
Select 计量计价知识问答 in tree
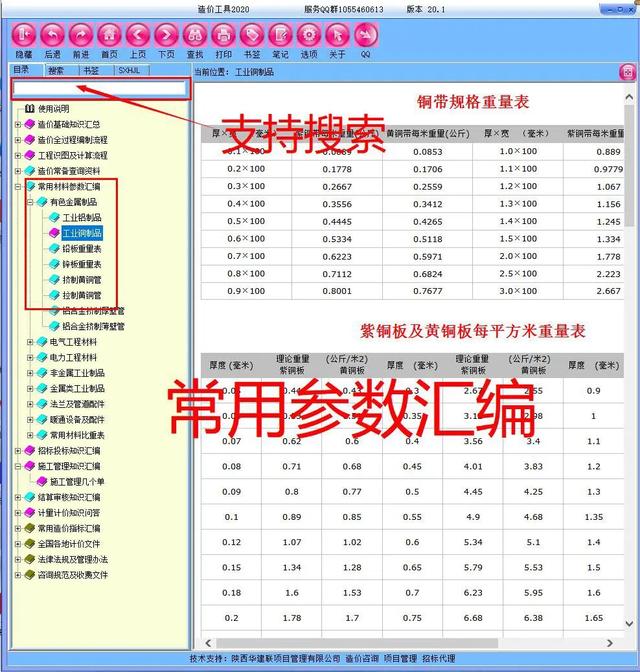tap(69, 513)
